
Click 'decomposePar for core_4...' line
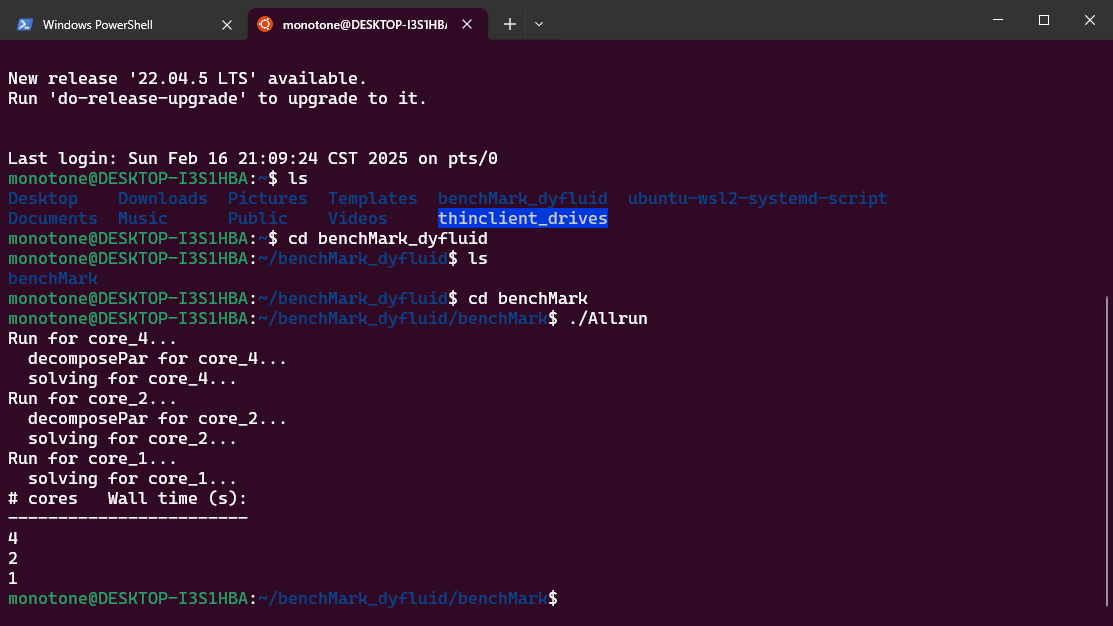point(158,358)
